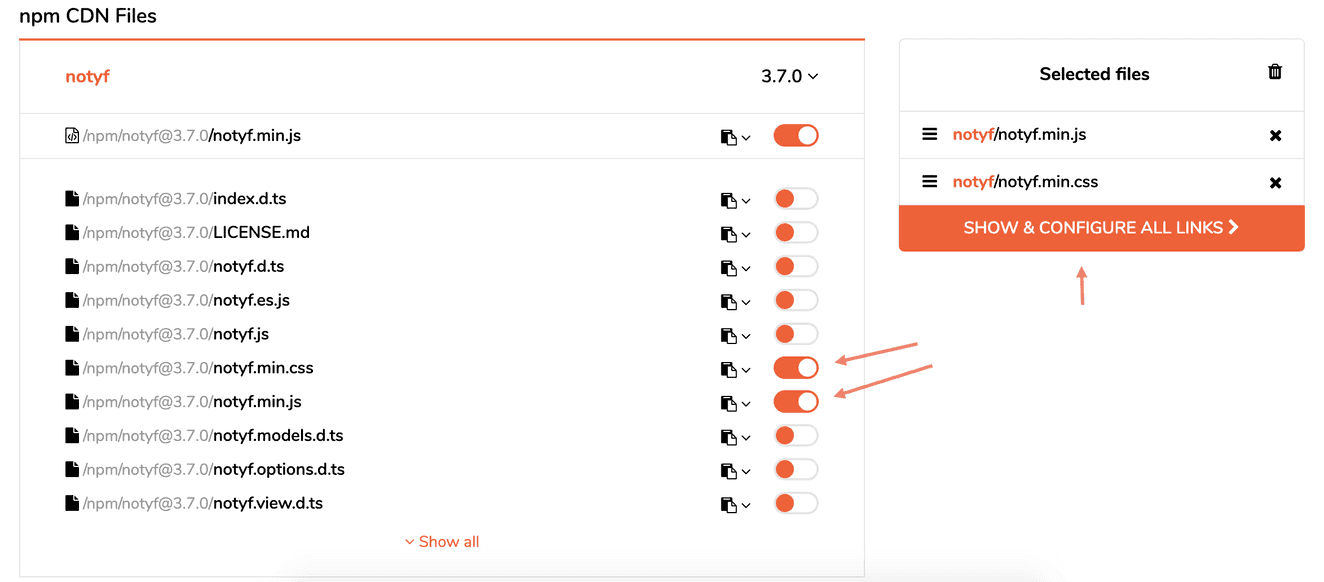Remove notyf/notyf.min.js from selected files

coord(1276,134)
